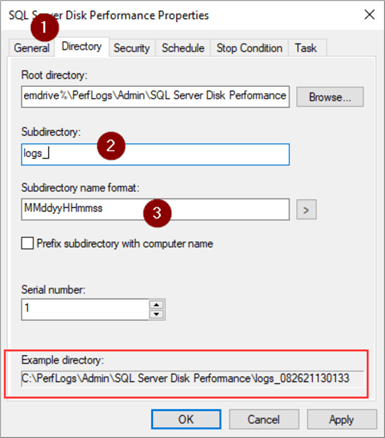
Task: Apply the directory settings
Action: pos(342,419)
